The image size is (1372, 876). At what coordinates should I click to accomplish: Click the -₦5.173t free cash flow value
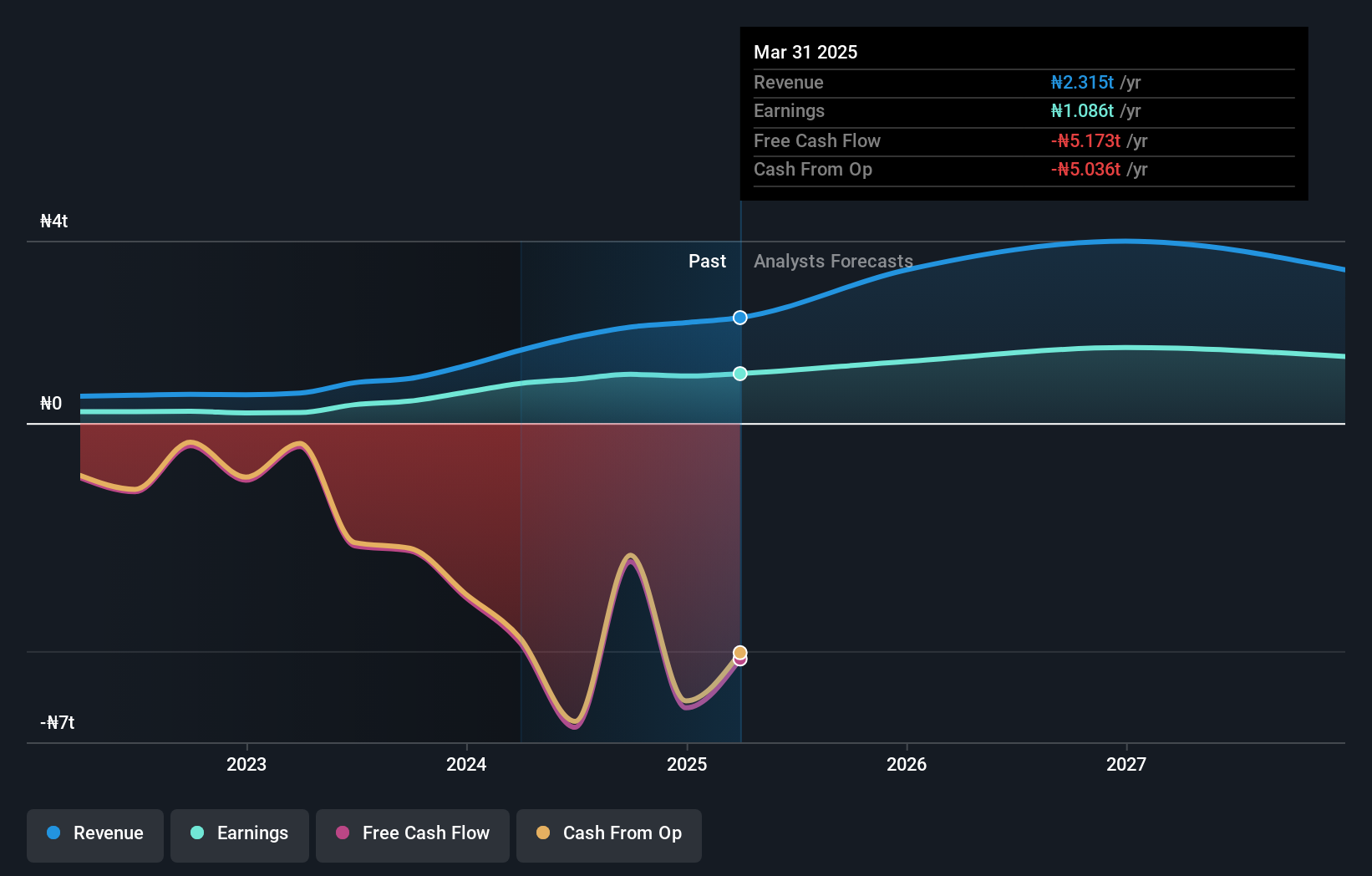1085,140
